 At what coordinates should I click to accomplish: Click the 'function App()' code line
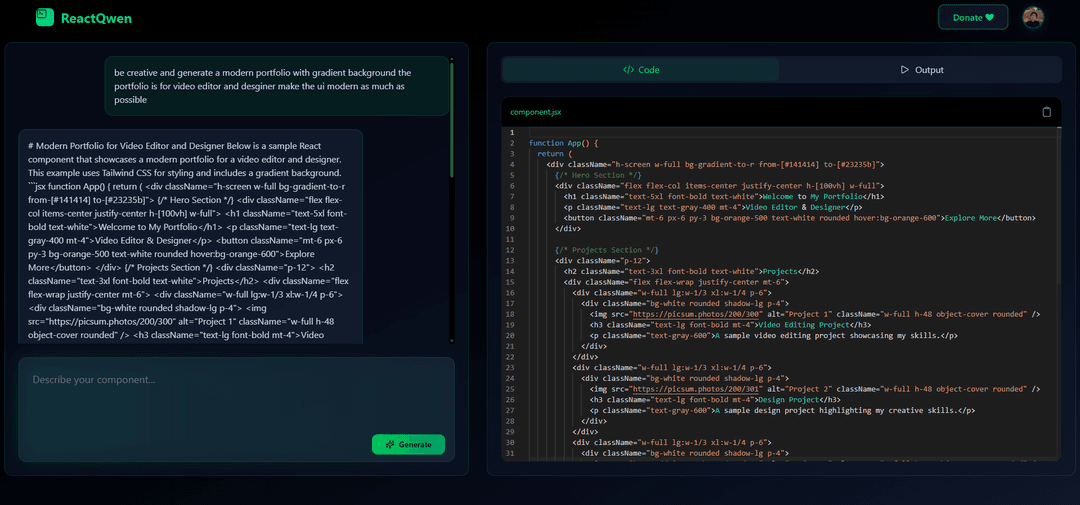[x=577, y=143]
